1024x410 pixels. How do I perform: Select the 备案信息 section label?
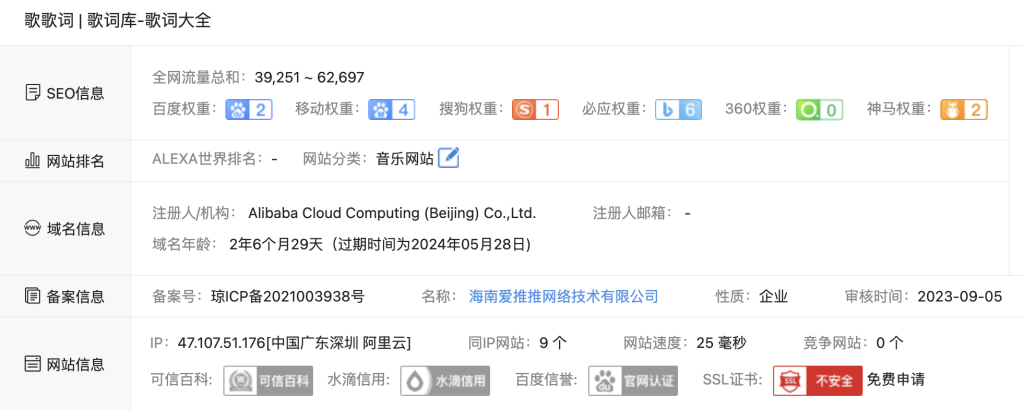click(x=65, y=297)
